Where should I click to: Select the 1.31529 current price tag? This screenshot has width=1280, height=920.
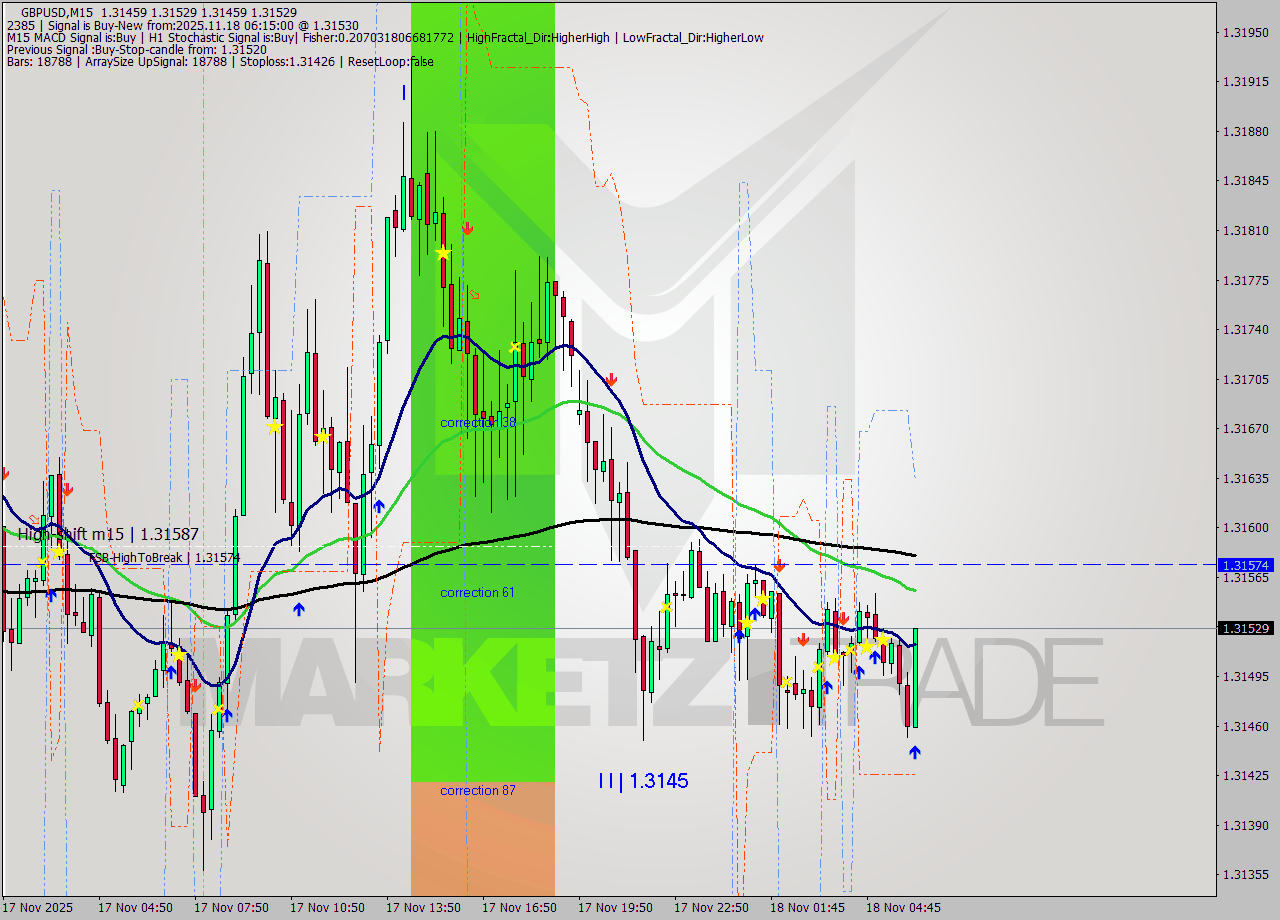point(1245,630)
